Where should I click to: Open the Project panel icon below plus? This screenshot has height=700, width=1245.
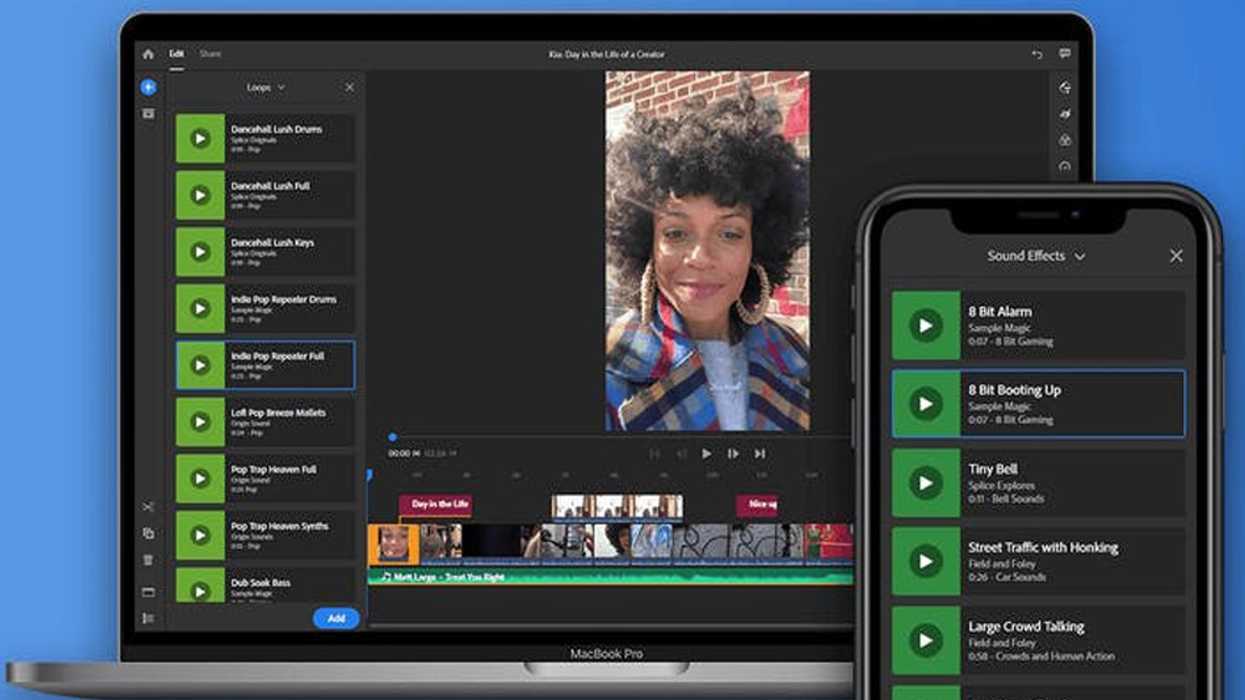click(x=148, y=114)
